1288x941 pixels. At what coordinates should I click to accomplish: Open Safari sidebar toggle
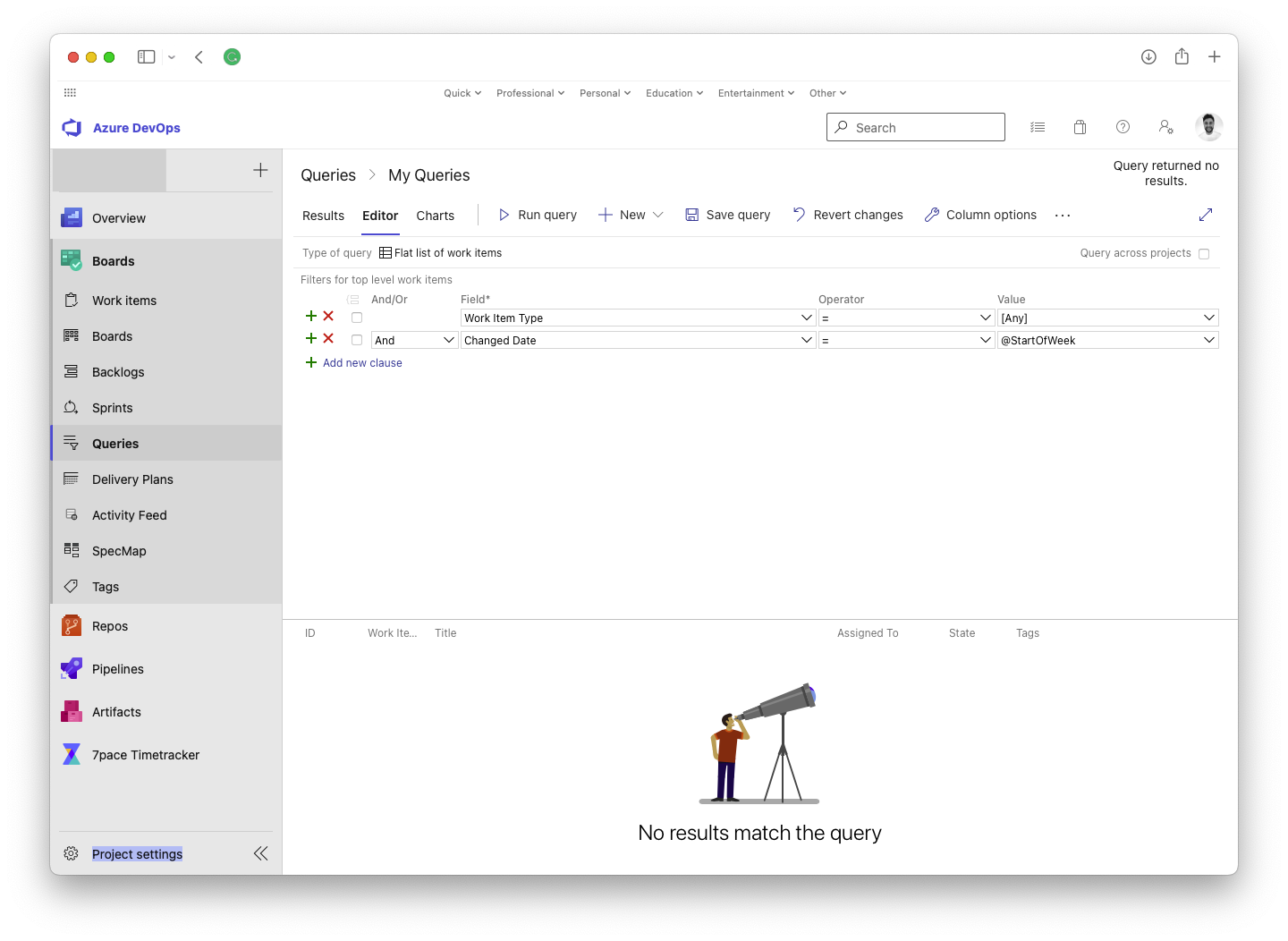pyautogui.click(x=147, y=56)
